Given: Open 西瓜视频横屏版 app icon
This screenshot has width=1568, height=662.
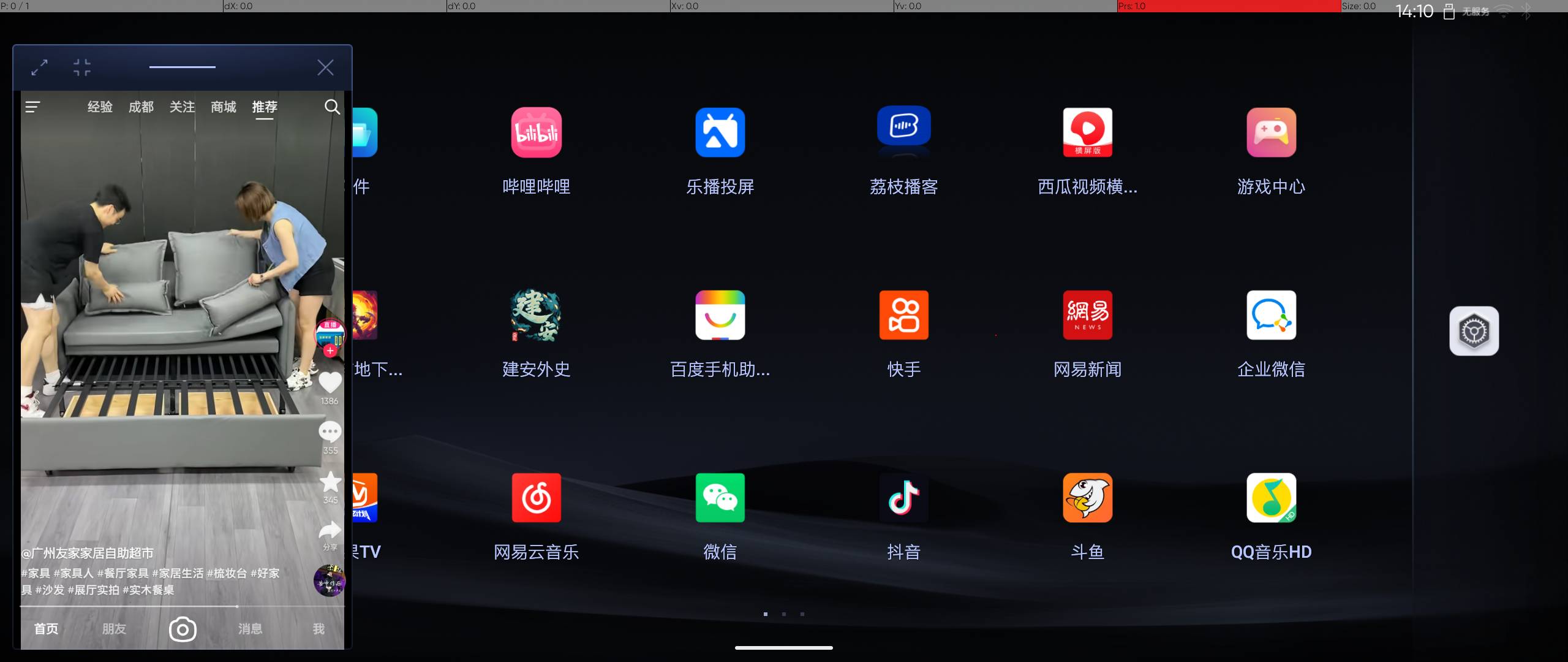Looking at the screenshot, I should [x=1087, y=132].
